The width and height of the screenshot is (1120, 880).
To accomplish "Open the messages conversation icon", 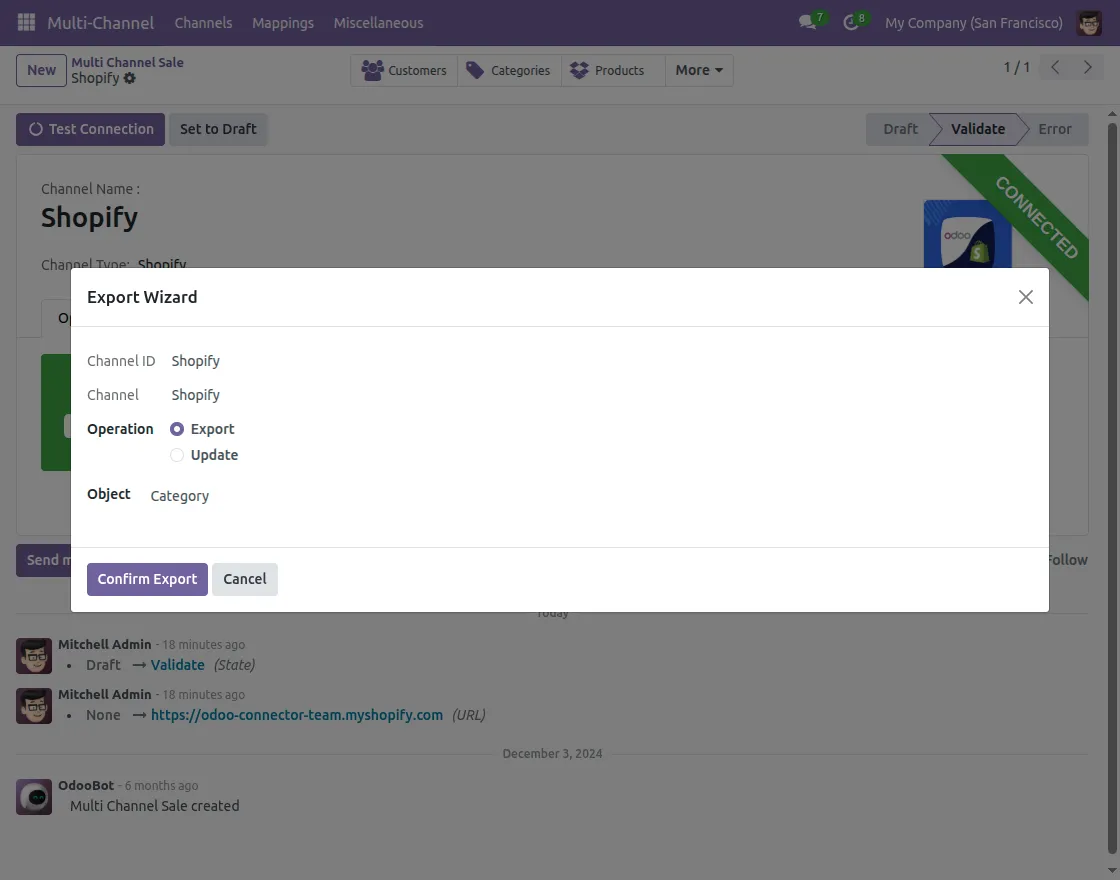I will point(806,22).
